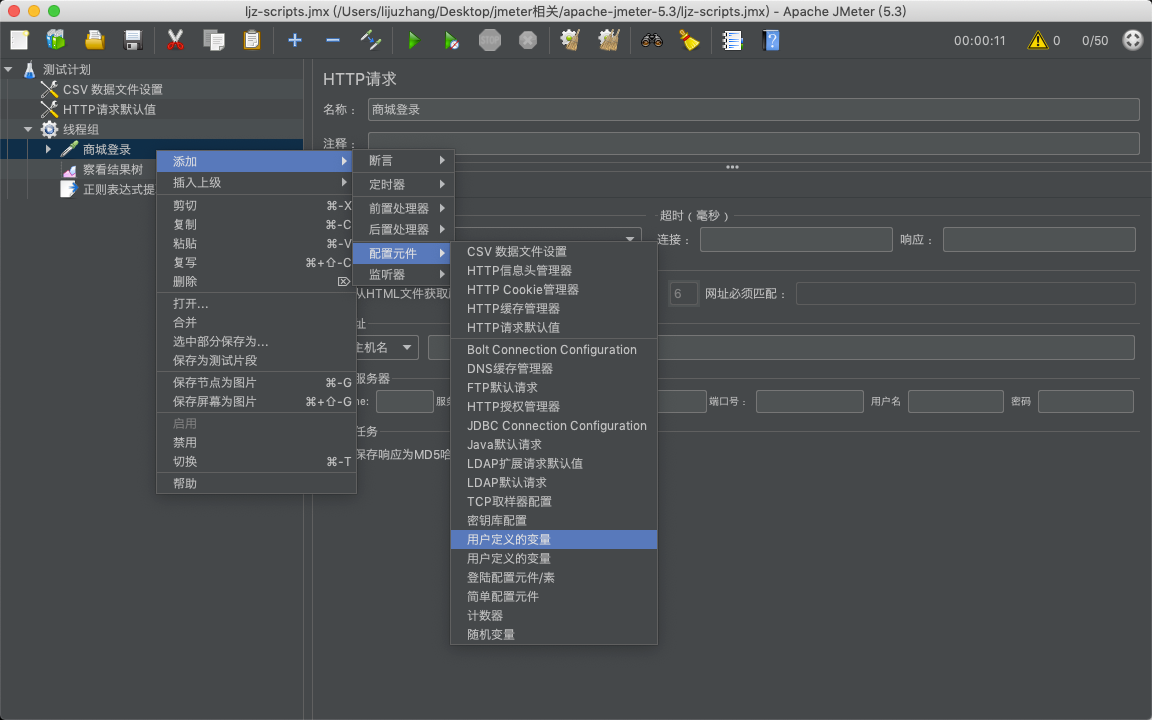1152x720 pixels.
Task: Open the 断言 submenu
Action: tap(403, 160)
